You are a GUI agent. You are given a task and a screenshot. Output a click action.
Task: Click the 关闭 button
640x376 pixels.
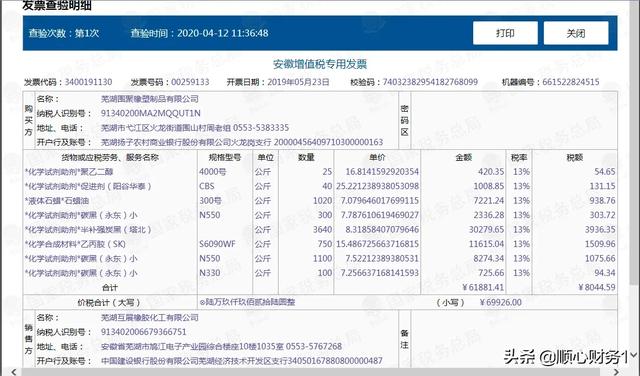pyautogui.click(x=576, y=33)
